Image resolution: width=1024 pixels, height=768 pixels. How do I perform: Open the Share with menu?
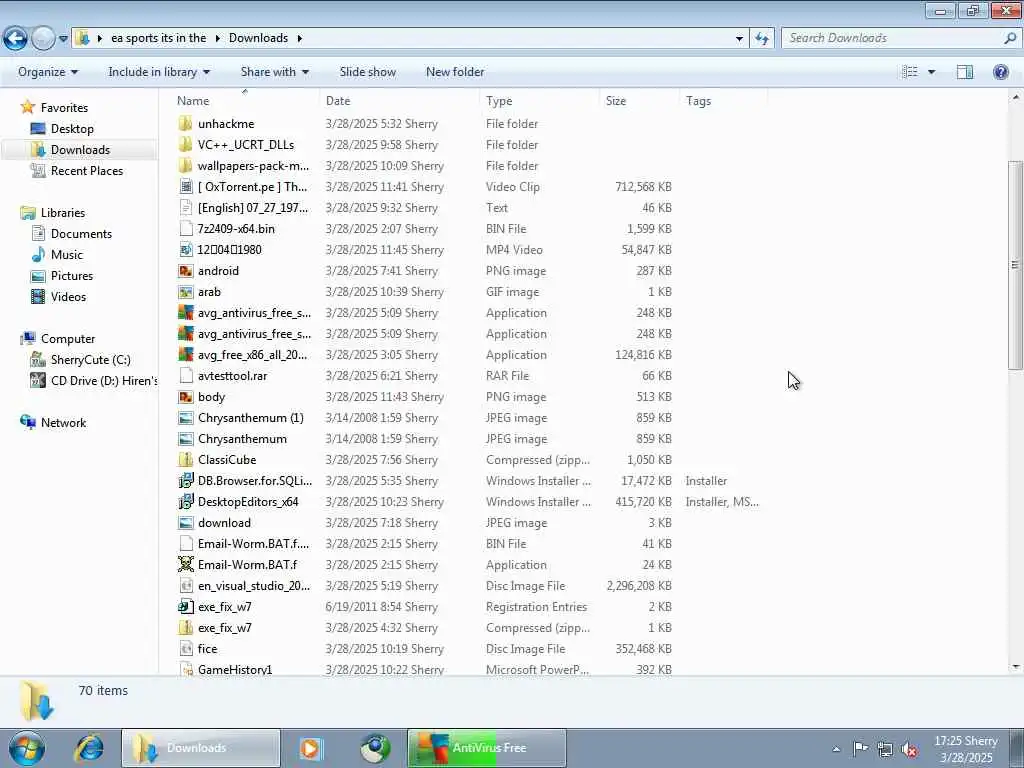(x=274, y=72)
